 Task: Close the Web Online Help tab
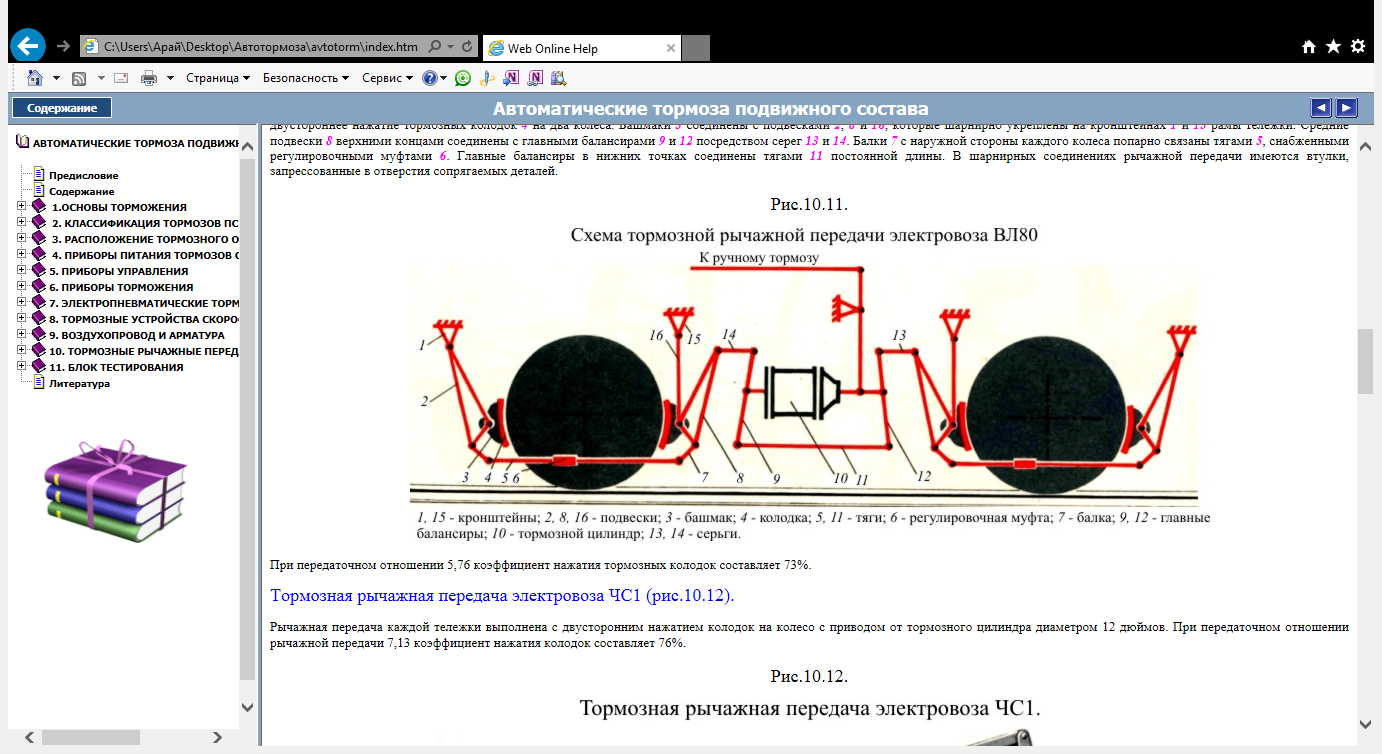(672, 48)
